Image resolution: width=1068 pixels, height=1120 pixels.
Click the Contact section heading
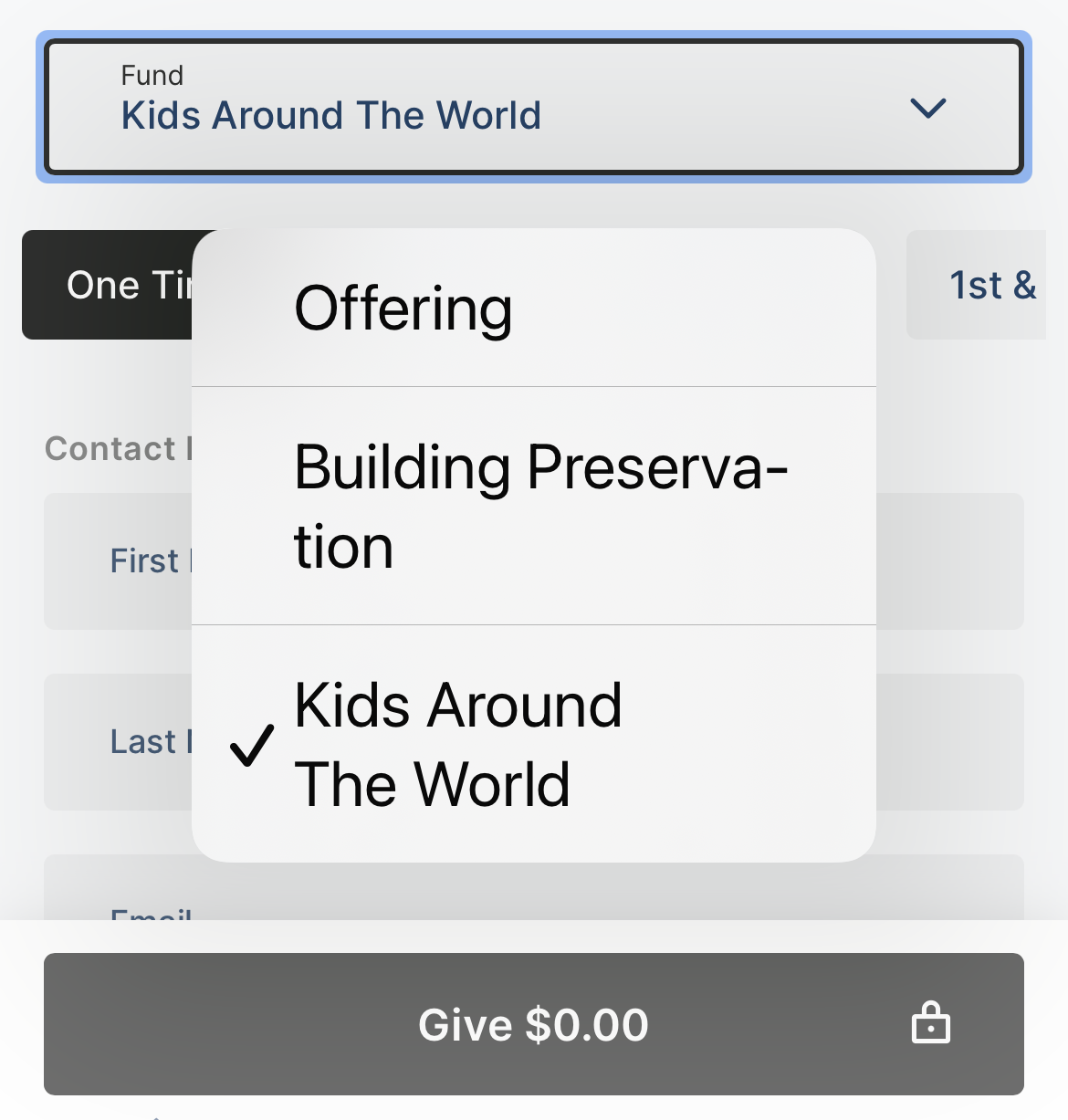pyautogui.click(x=114, y=448)
